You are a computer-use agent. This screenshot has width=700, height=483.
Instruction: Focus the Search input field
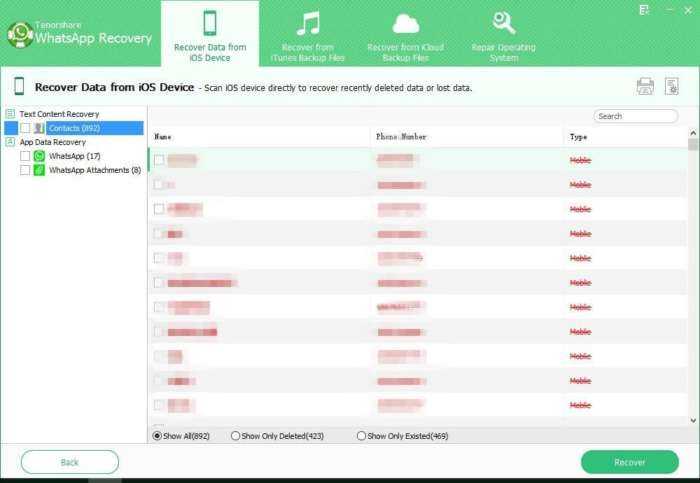636,116
